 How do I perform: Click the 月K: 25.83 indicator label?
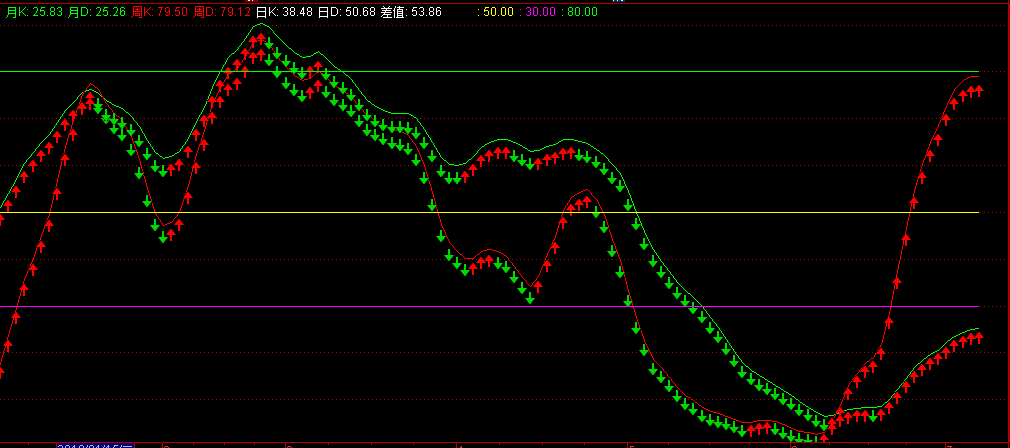tap(33, 12)
